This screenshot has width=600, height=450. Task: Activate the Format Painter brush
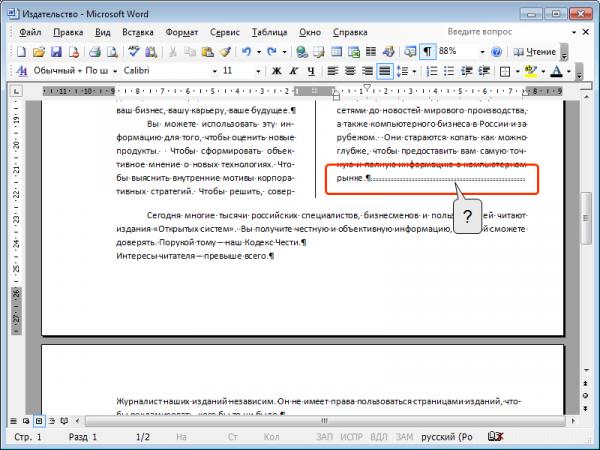click(x=225, y=52)
